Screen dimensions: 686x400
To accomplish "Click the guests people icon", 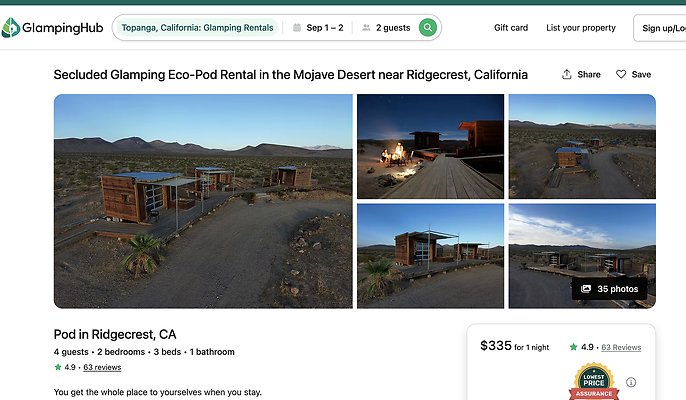I will [366, 28].
